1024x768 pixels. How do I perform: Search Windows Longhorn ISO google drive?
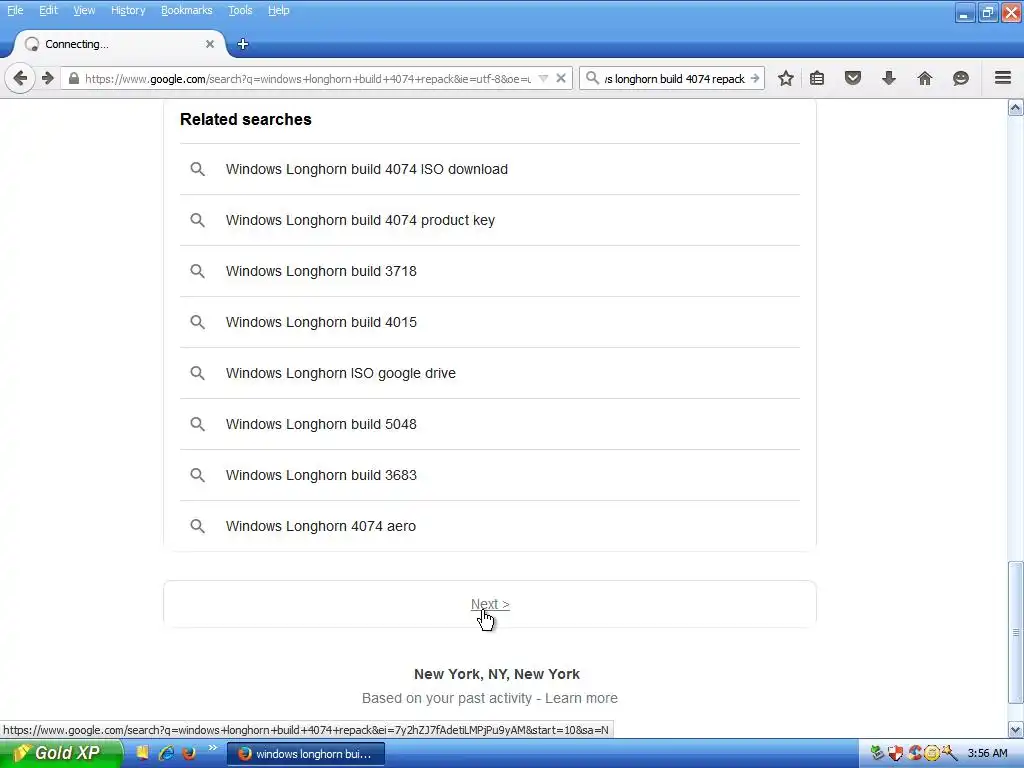(490, 373)
